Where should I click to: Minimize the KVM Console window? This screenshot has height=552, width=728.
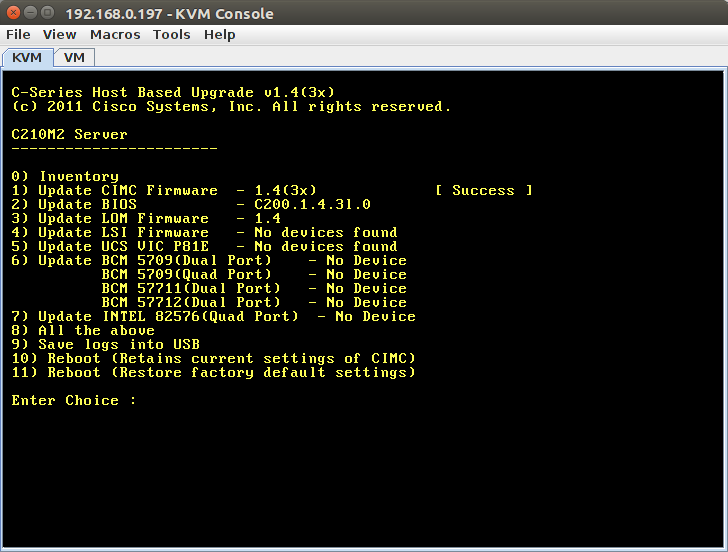pos(30,13)
